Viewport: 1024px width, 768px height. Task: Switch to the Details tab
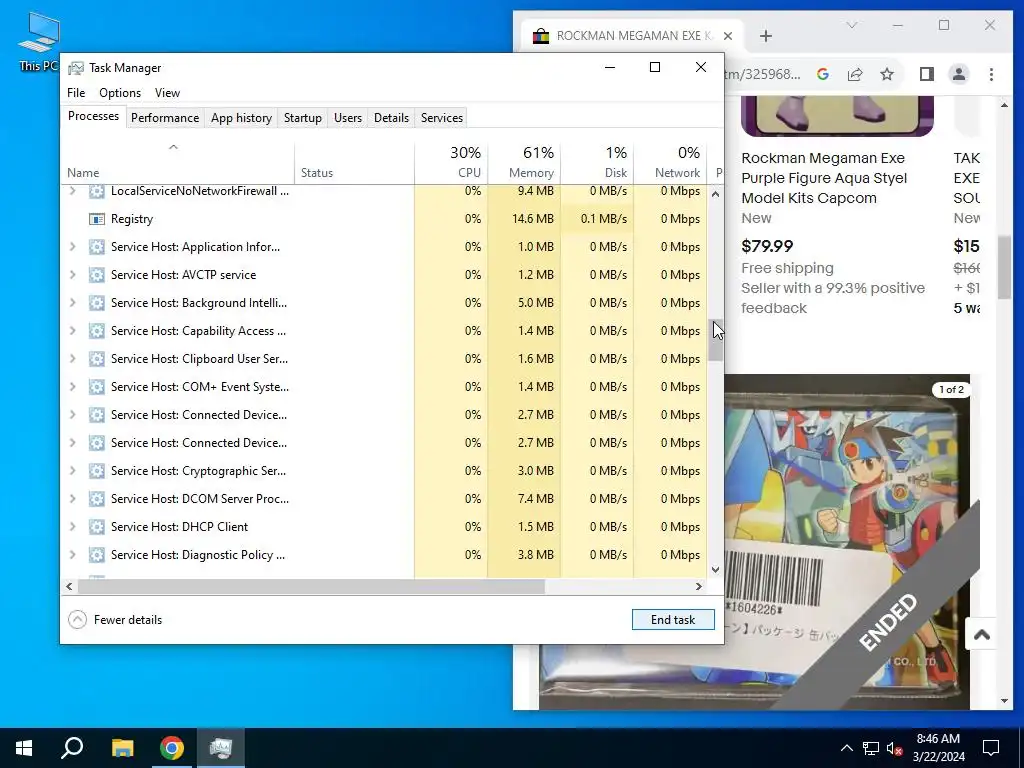[x=391, y=118]
